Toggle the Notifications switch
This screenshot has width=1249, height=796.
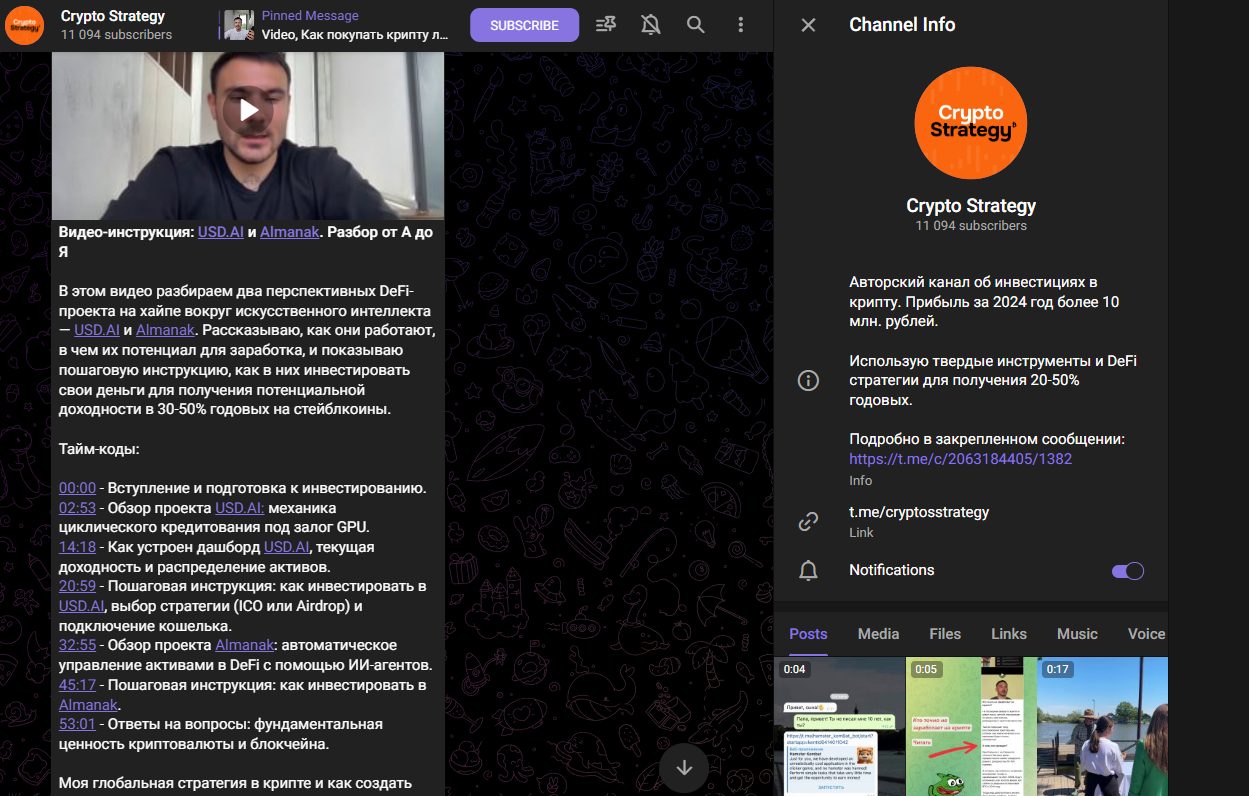click(x=1128, y=571)
